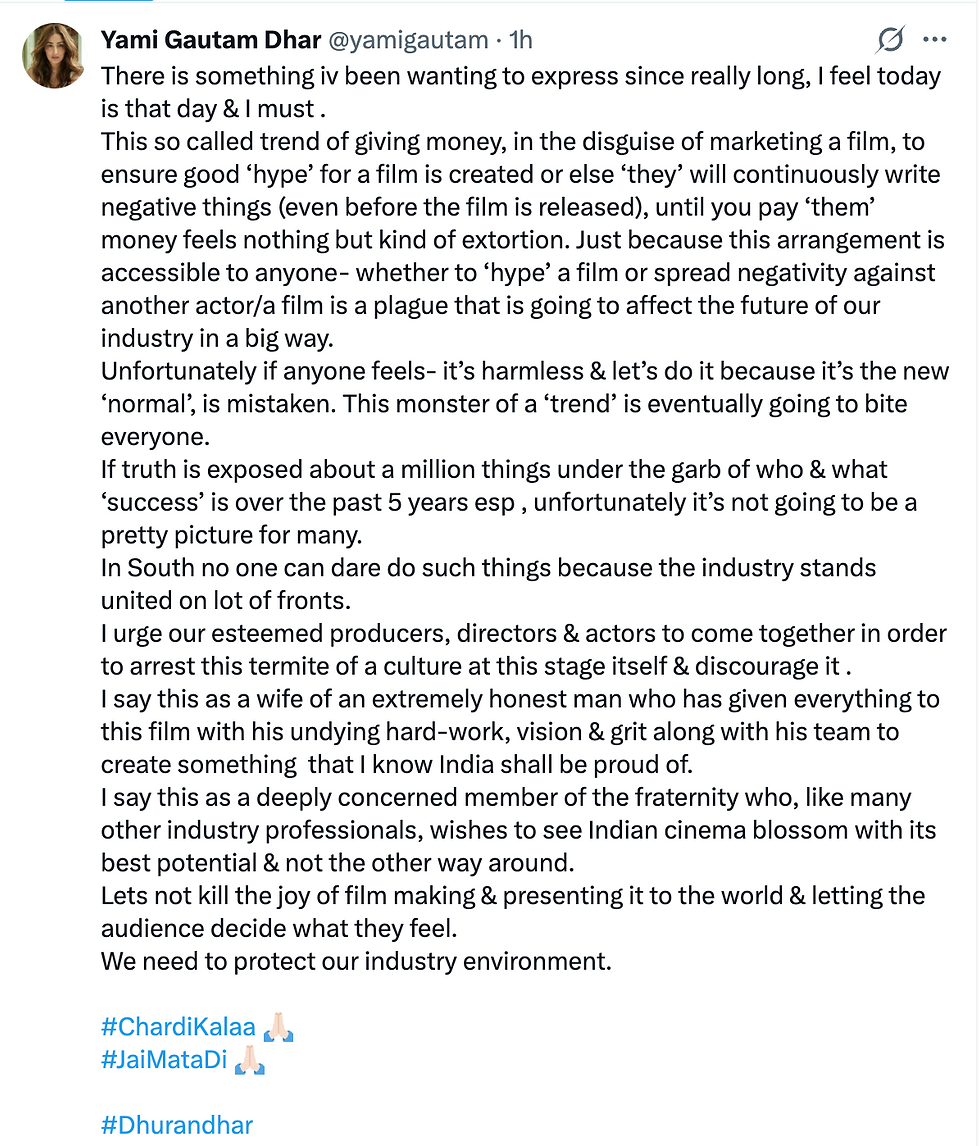Viewport: 980px width, 1146px height.
Task: Follow the #JaiMataDi hashtag link
Action: 165,1059
